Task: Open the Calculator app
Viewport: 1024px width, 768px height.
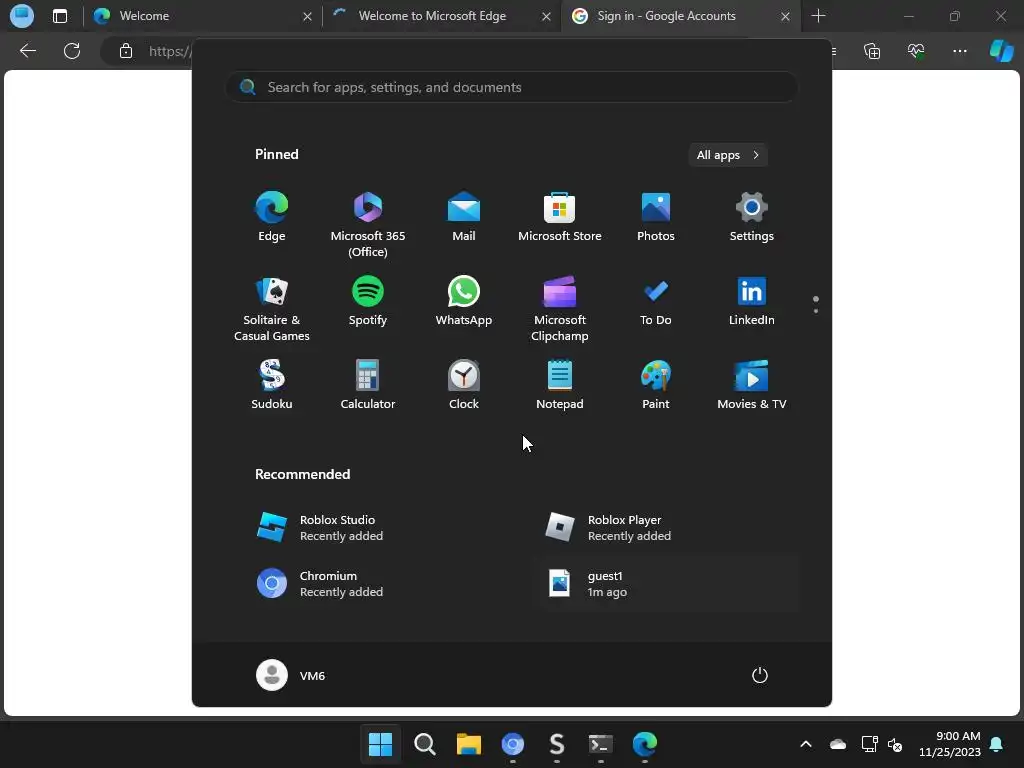Action: point(368,385)
